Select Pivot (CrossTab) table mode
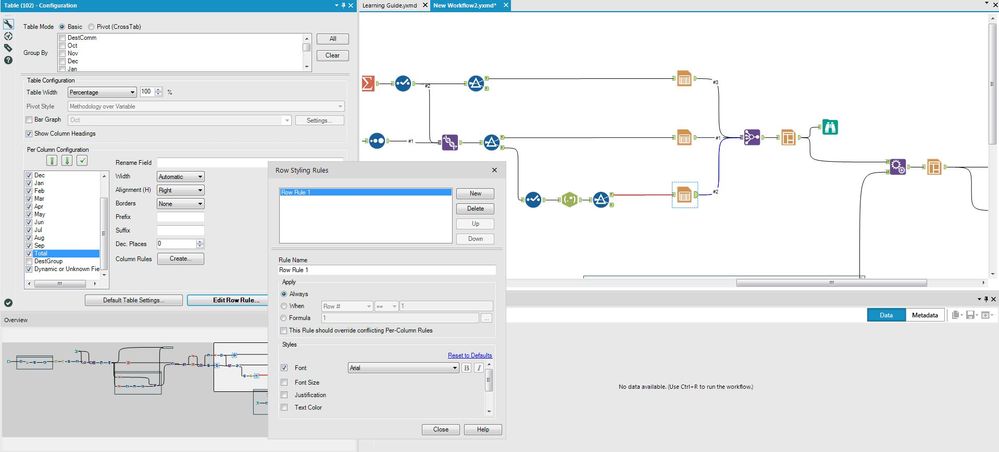This screenshot has height=452, width=999. click(91, 27)
